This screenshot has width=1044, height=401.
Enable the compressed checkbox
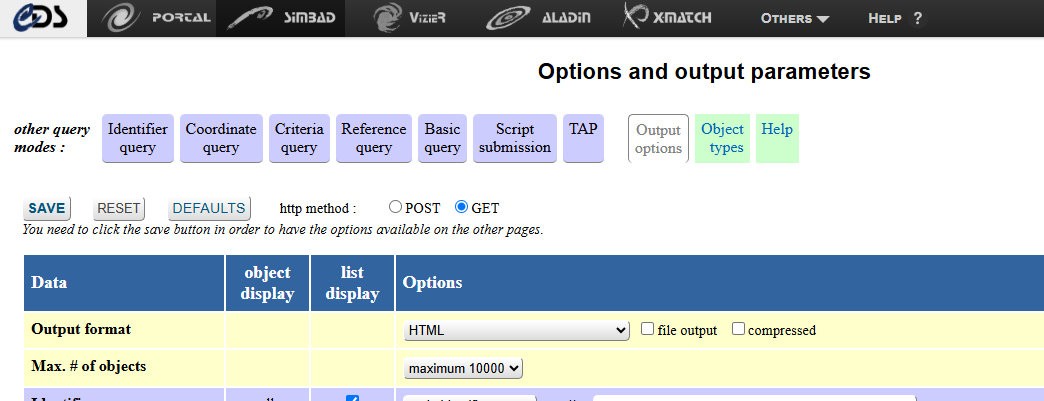(x=738, y=329)
